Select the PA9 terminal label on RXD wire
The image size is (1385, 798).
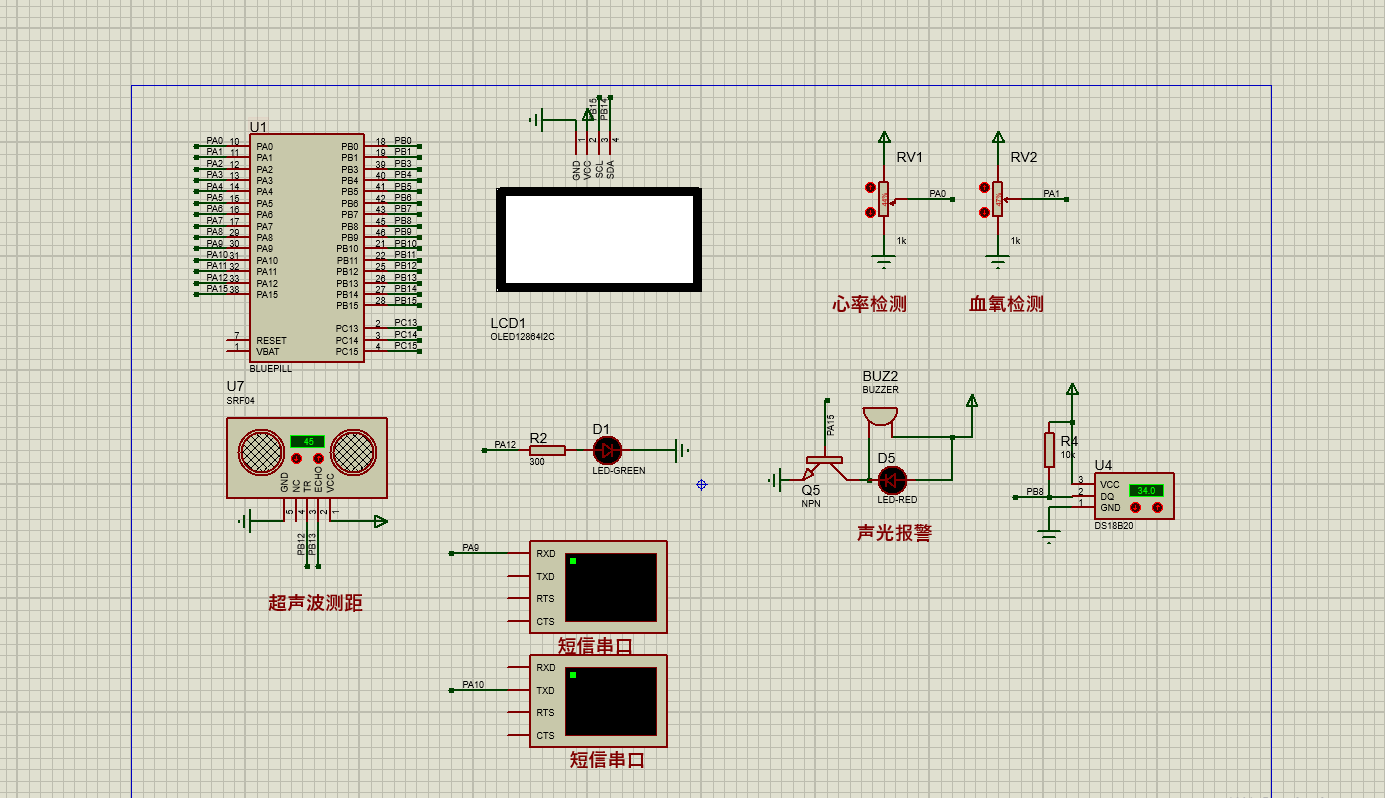pyautogui.click(x=471, y=548)
